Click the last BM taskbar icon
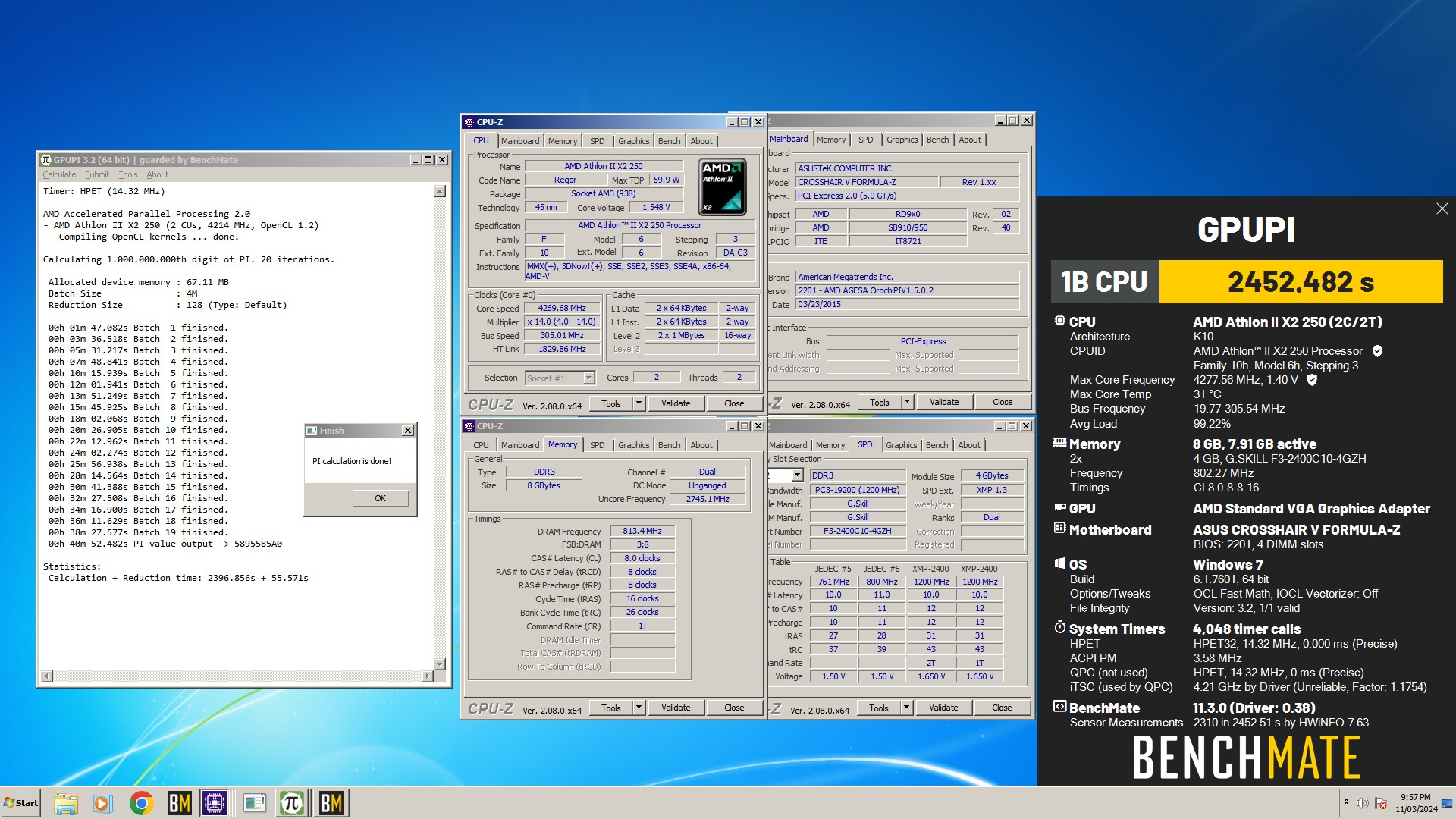 (x=331, y=803)
